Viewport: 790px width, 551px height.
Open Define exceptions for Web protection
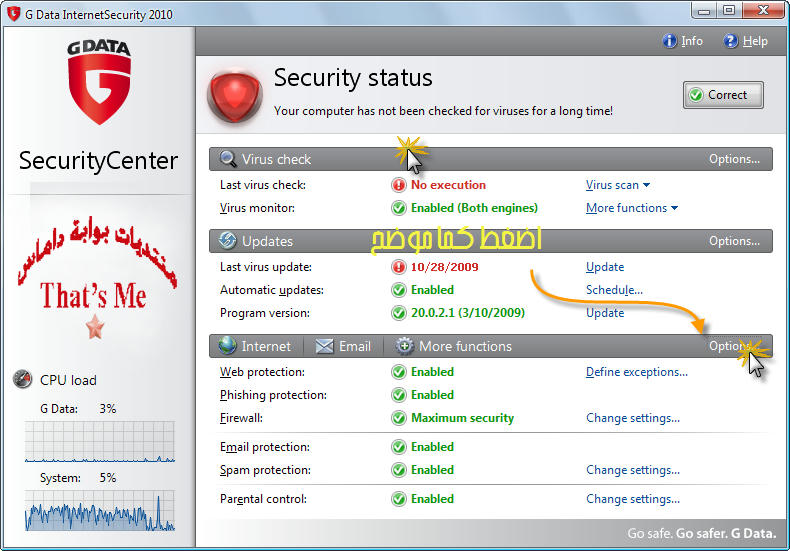pyautogui.click(x=636, y=372)
